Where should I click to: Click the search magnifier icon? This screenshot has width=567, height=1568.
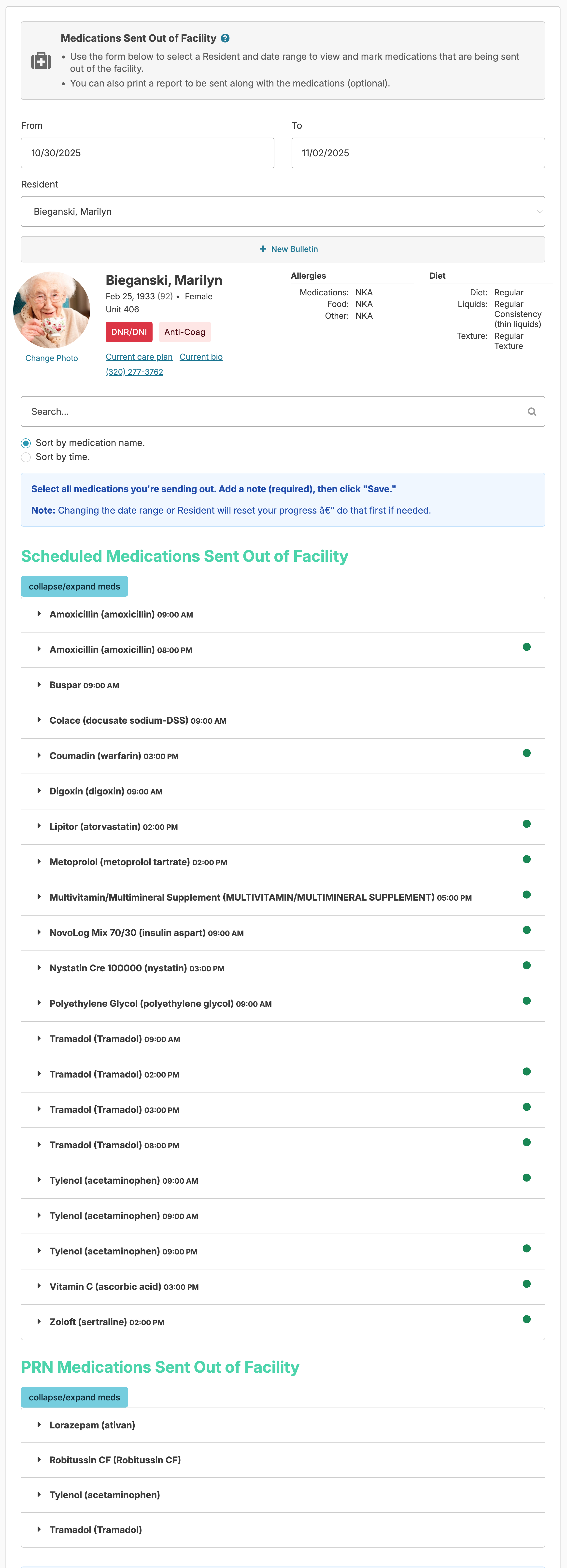point(532,412)
